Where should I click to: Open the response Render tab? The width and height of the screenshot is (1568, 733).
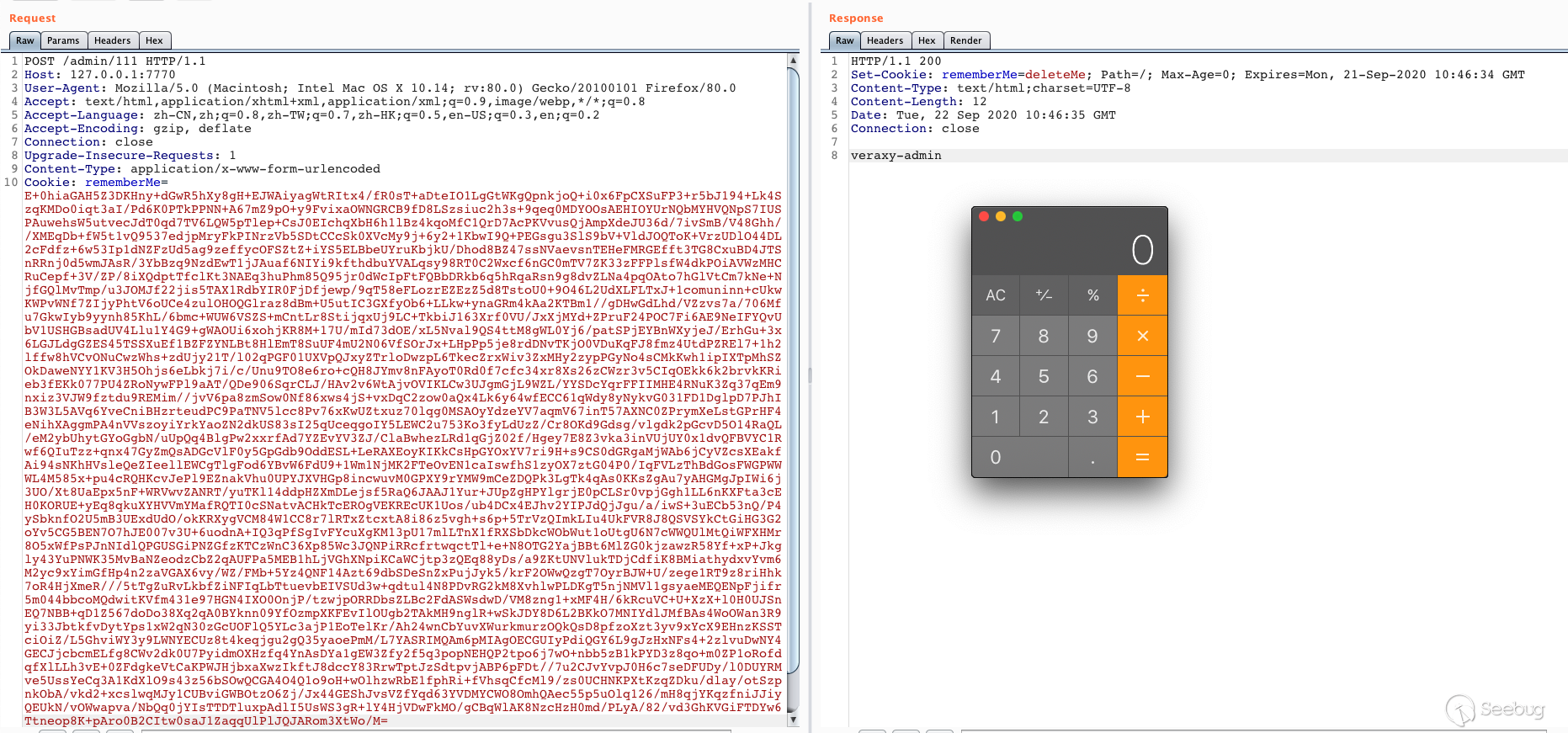[x=965, y=40]
